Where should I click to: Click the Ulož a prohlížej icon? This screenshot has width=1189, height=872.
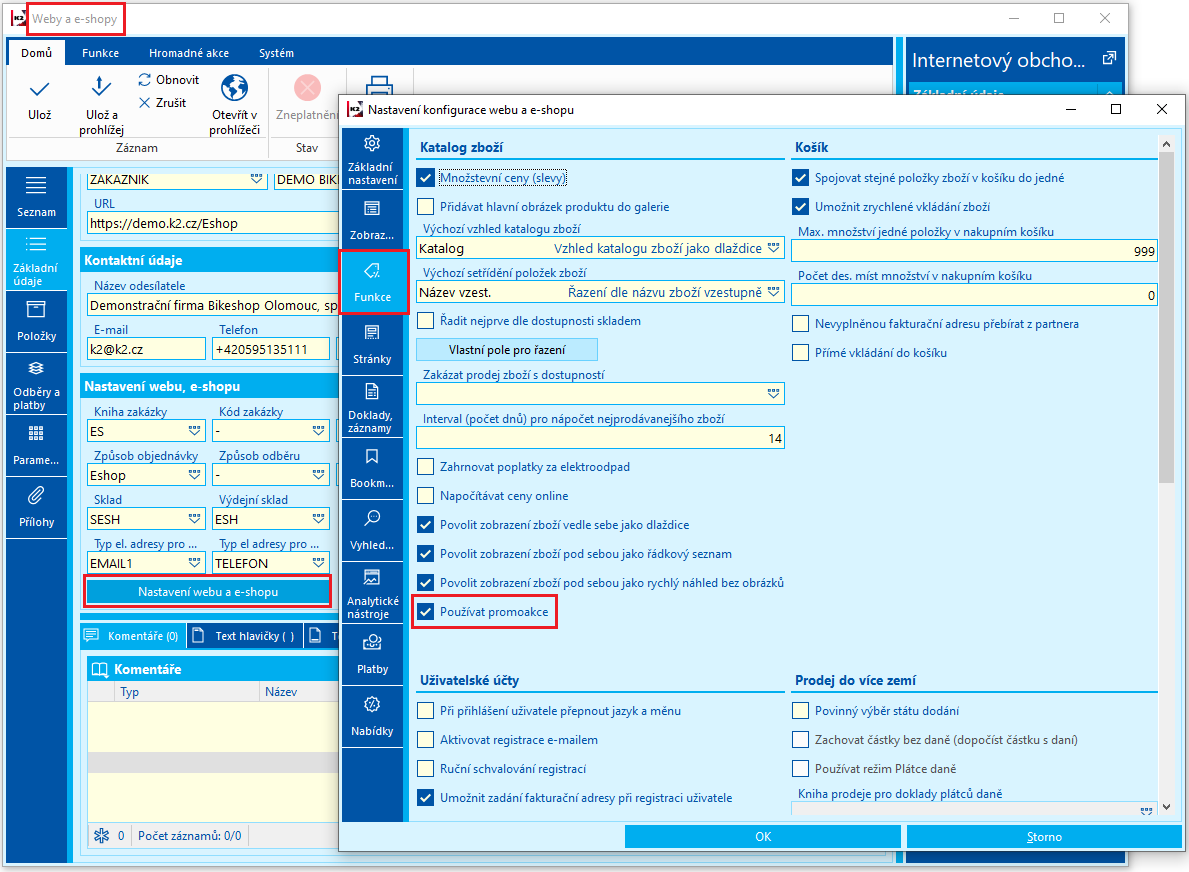point(101,86)
